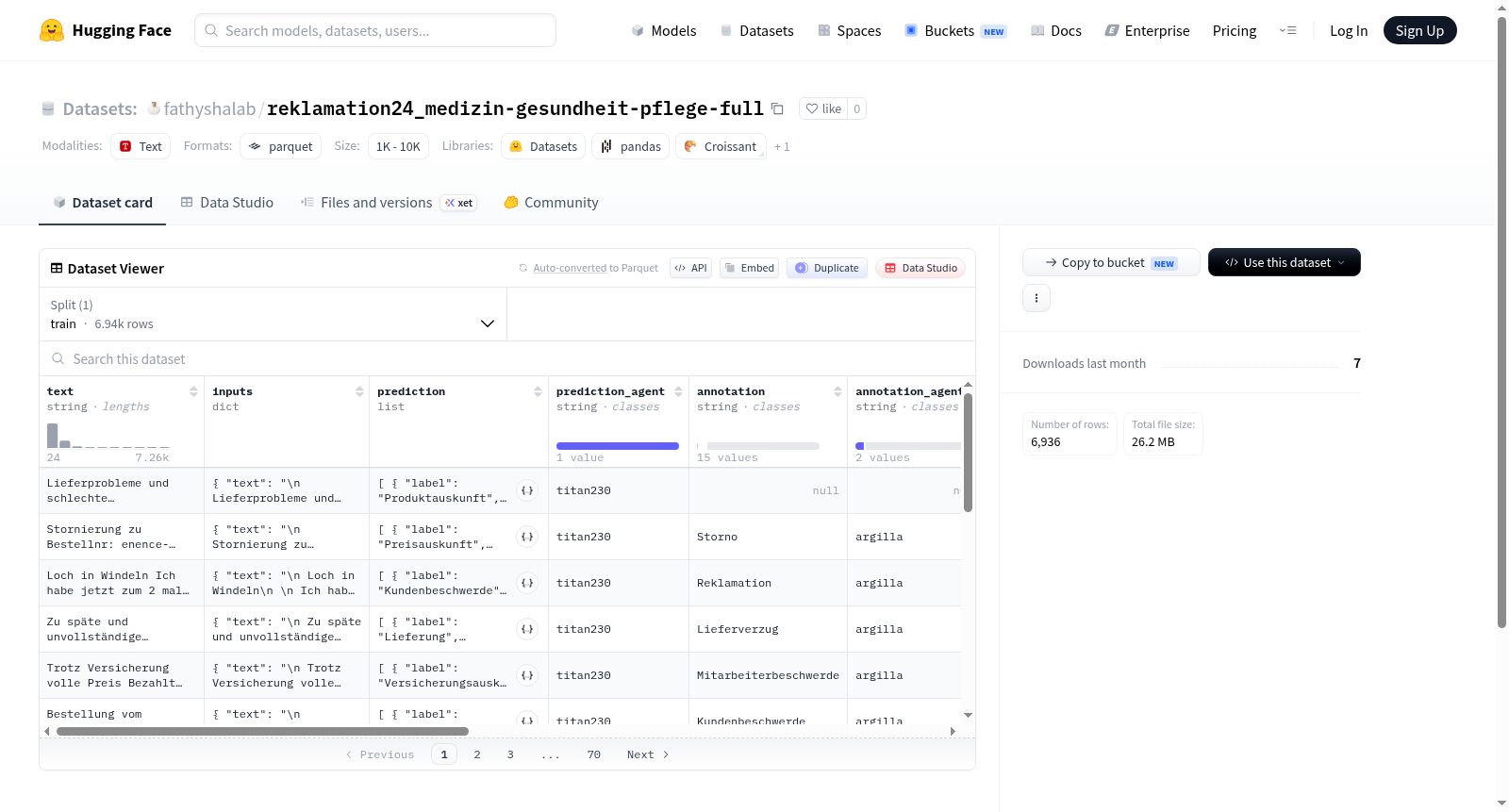
Task: Expand JSON braces icon in Lieferprobleme row
Action: [x=527, y=490]
